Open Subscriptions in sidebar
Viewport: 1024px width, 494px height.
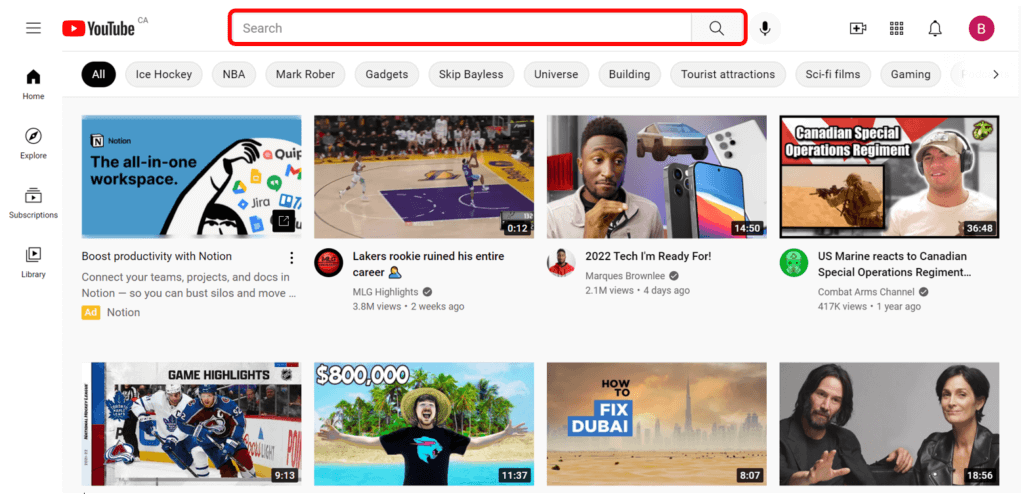(x=33, y=203)
